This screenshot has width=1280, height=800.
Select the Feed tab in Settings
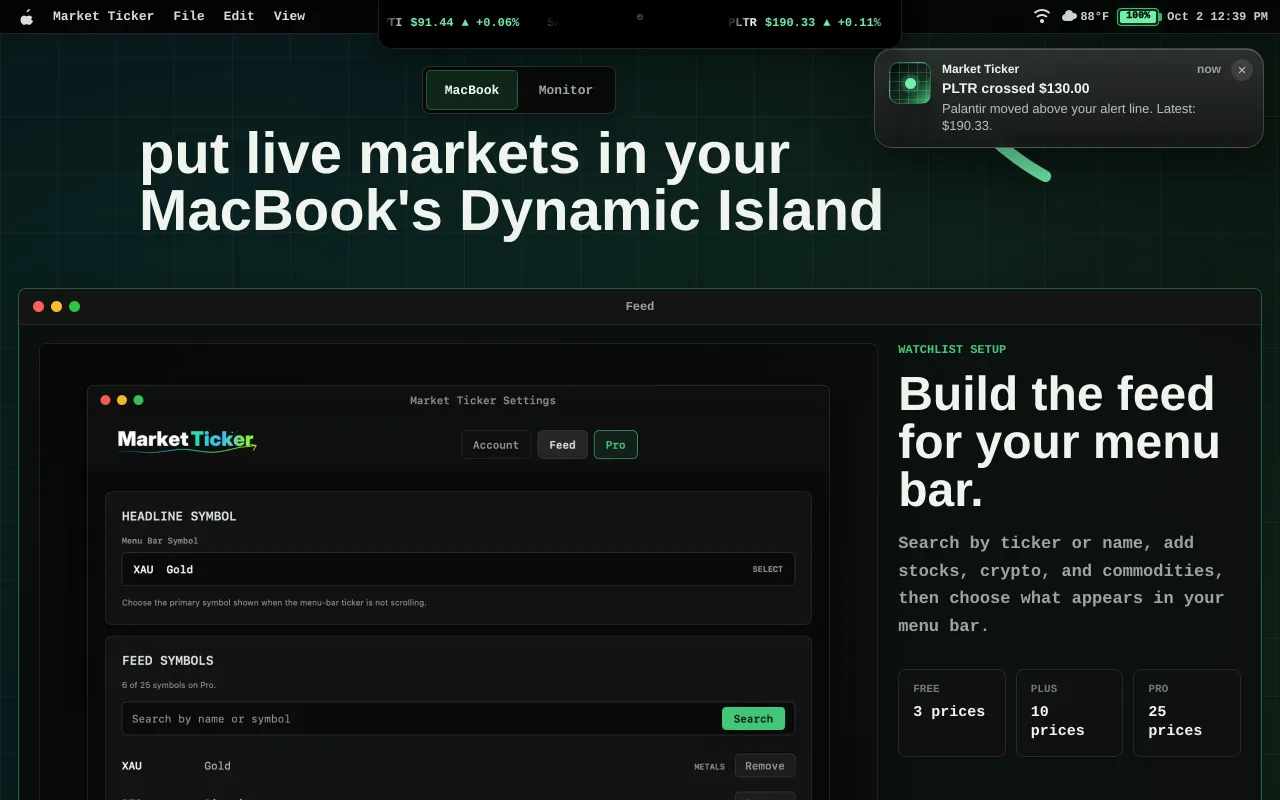(562, 445)
